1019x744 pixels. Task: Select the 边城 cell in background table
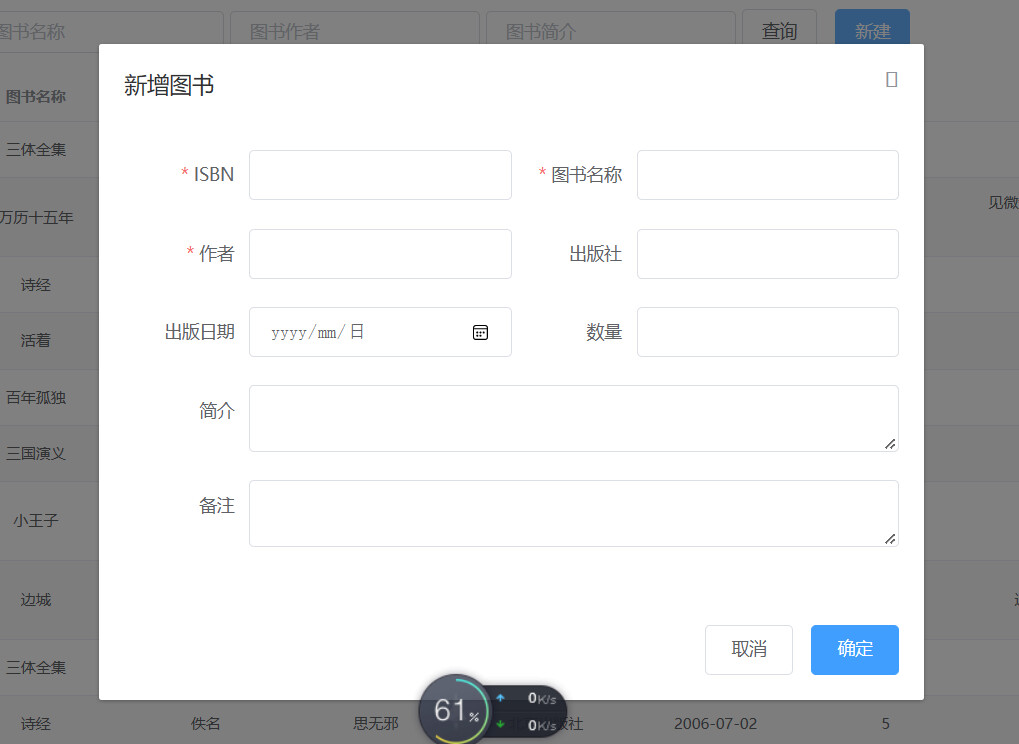pyautogui.click(x=36, y=600)
